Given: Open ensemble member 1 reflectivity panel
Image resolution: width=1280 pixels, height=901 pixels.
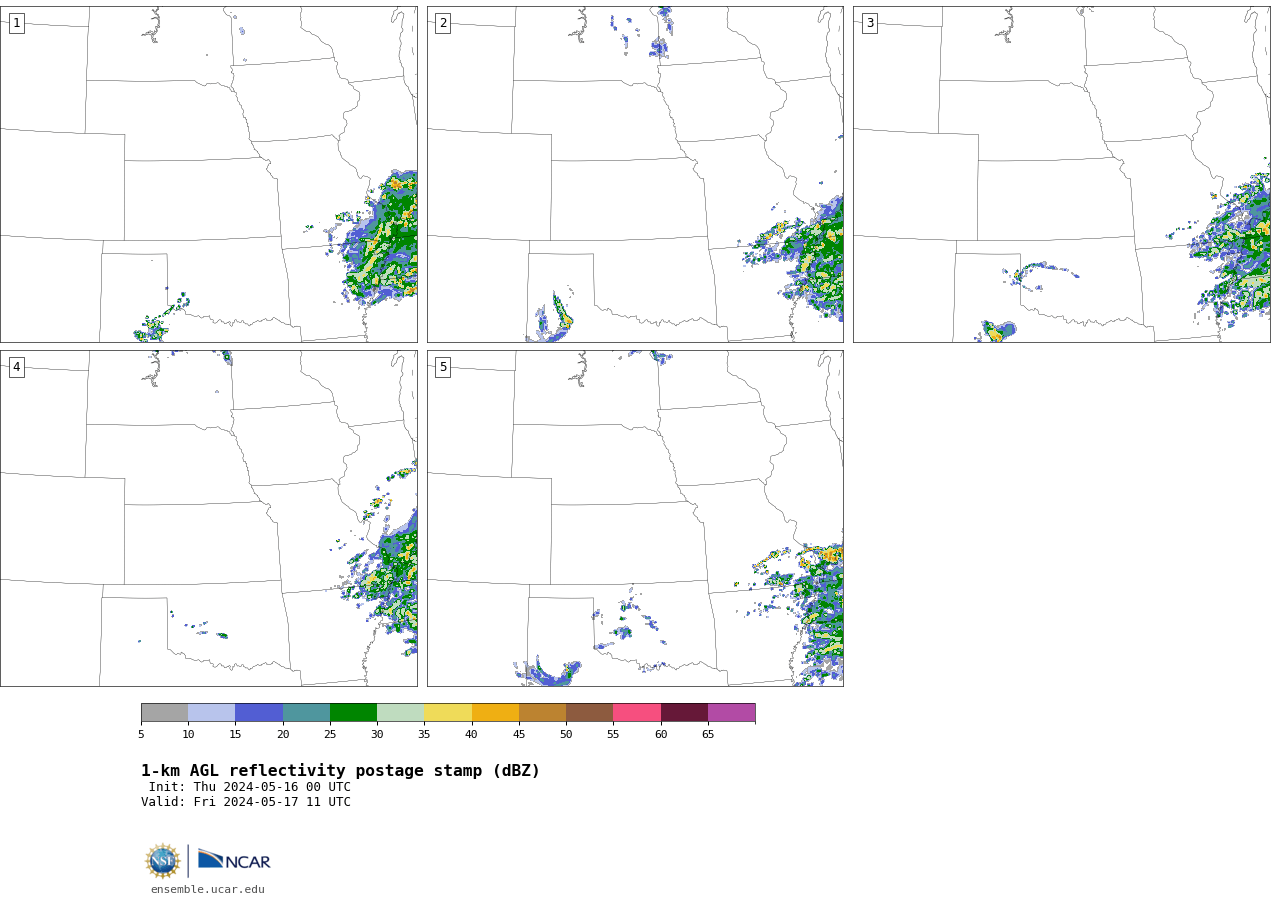Looking at the screenshot, I should 208,174.
